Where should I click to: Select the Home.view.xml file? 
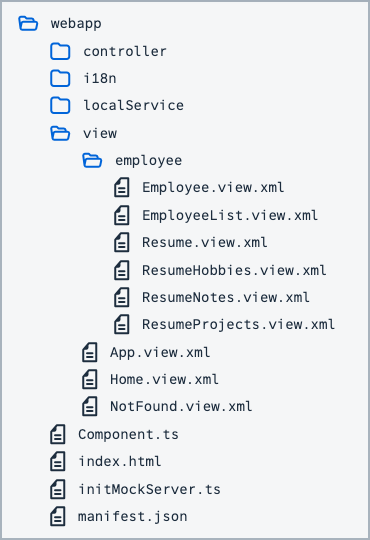point(164,379)
